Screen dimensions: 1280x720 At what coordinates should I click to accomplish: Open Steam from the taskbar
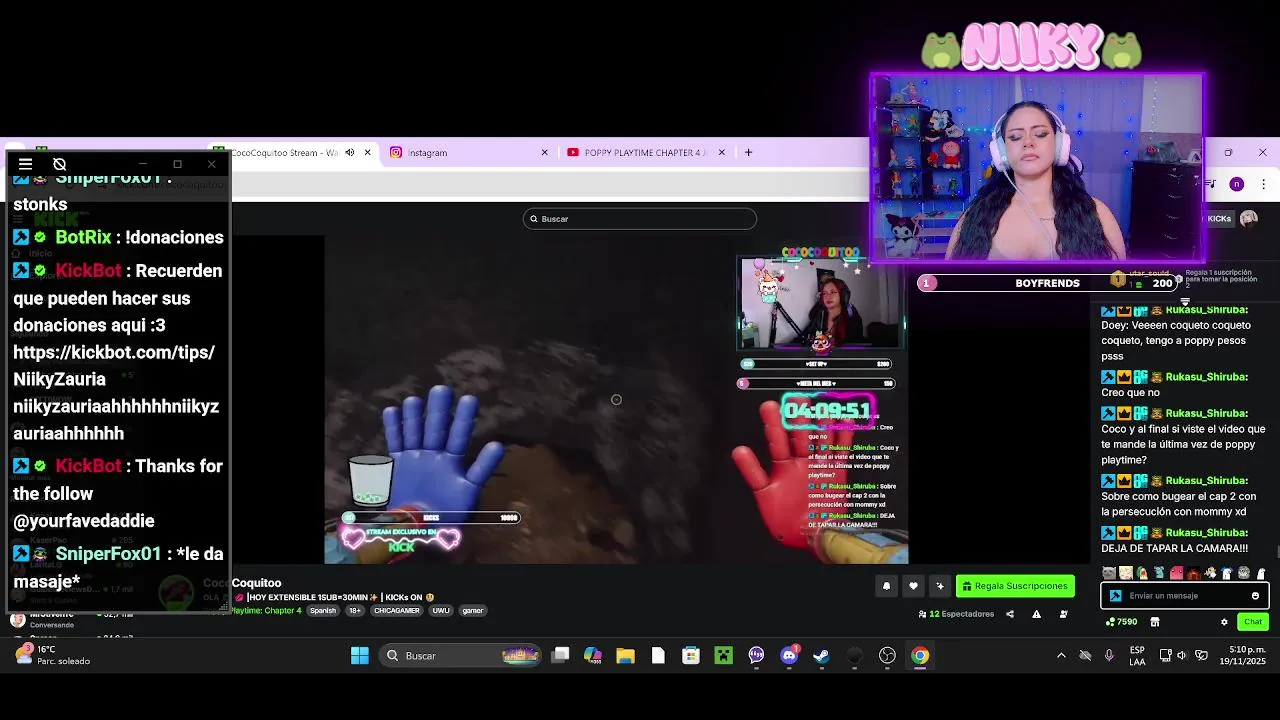pos(821,656)
